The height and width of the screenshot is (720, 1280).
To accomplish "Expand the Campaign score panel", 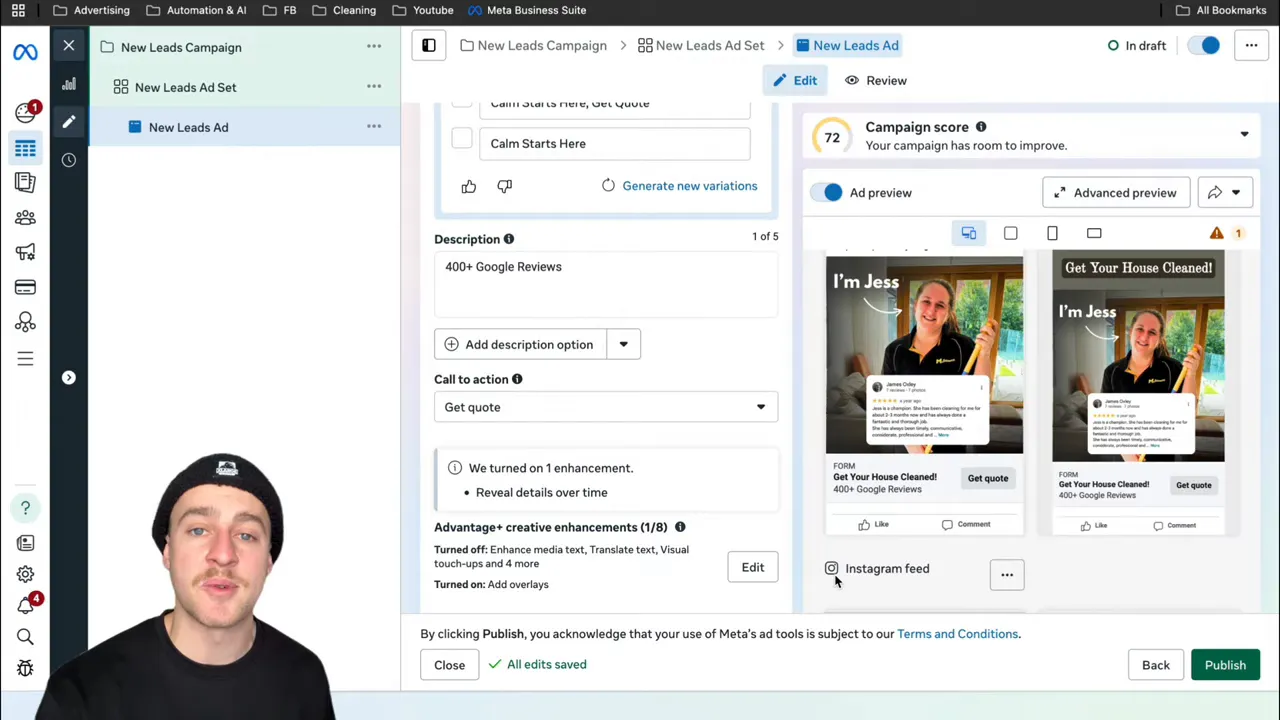I will [x=1244, y=135].
